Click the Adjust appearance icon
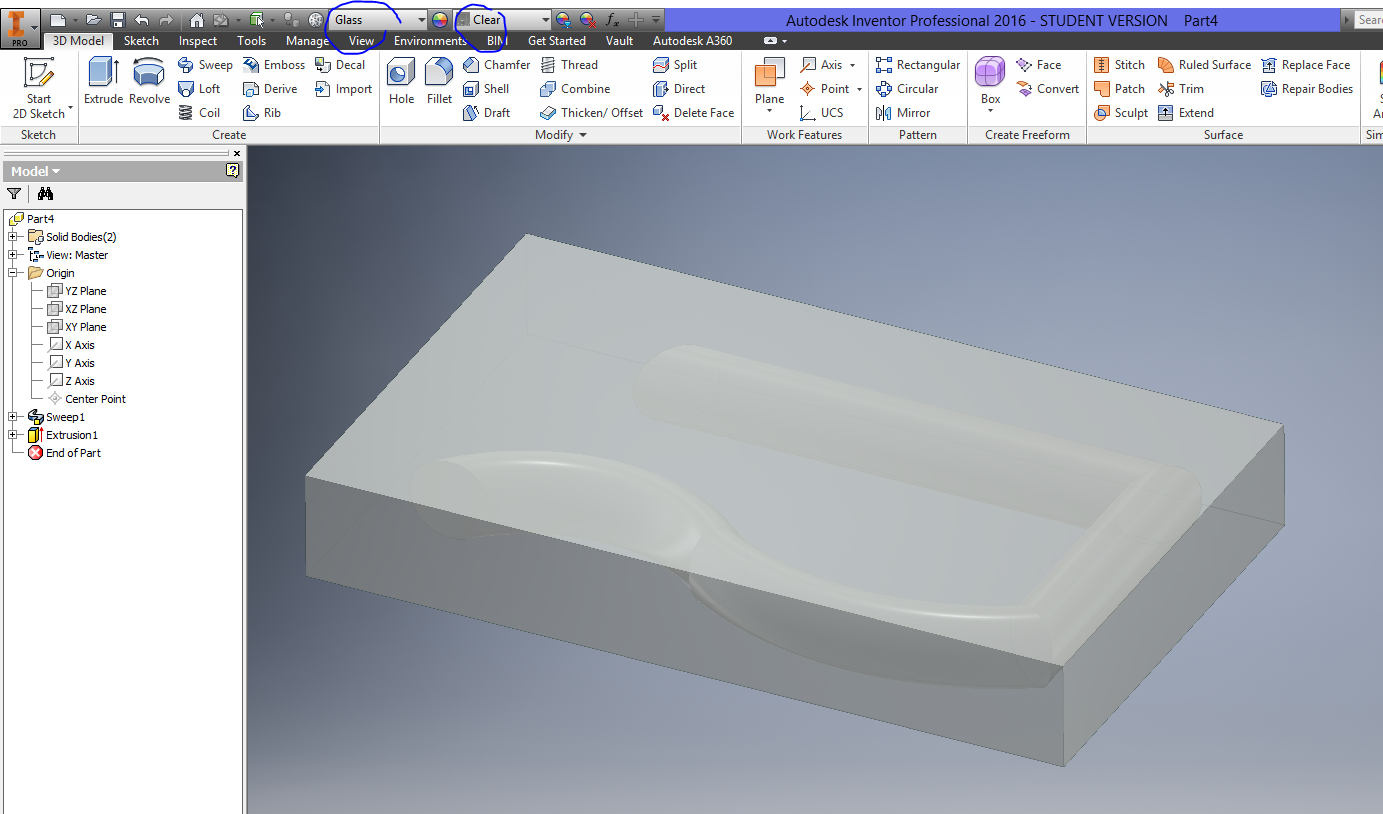The image size is (1383, 814). (x=563, y=19)
